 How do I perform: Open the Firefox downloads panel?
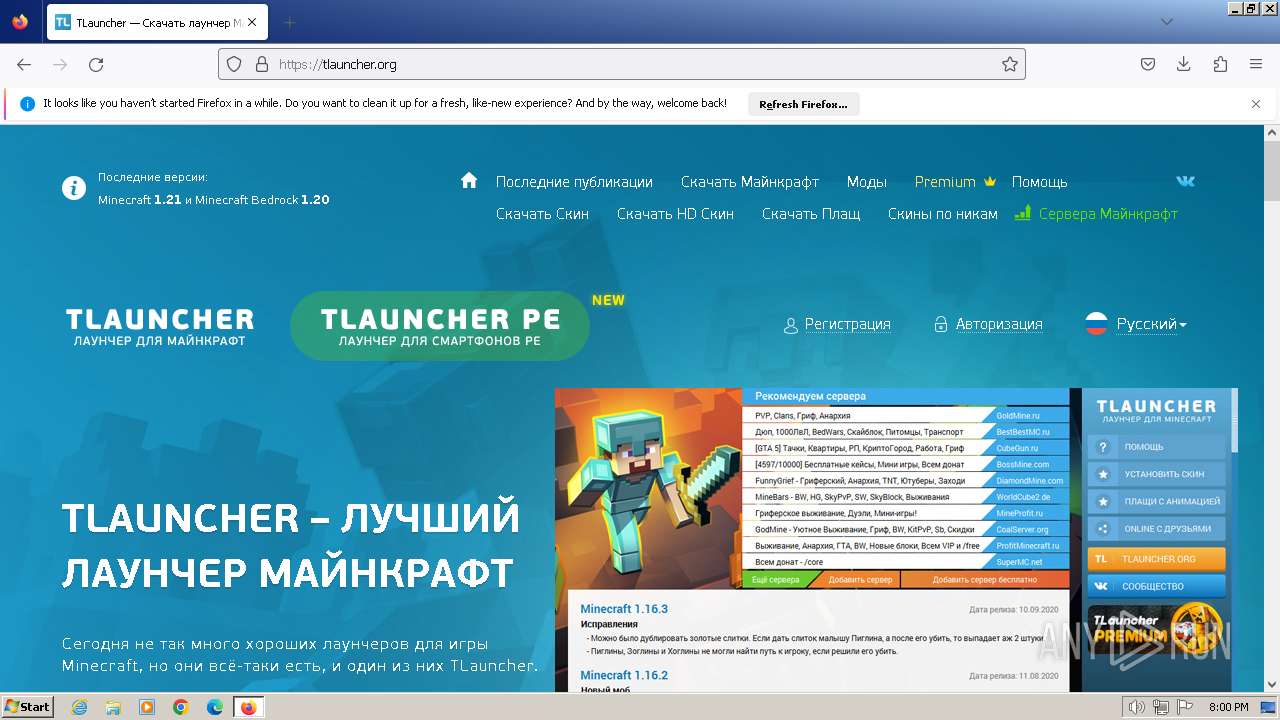coord(1184,64)
